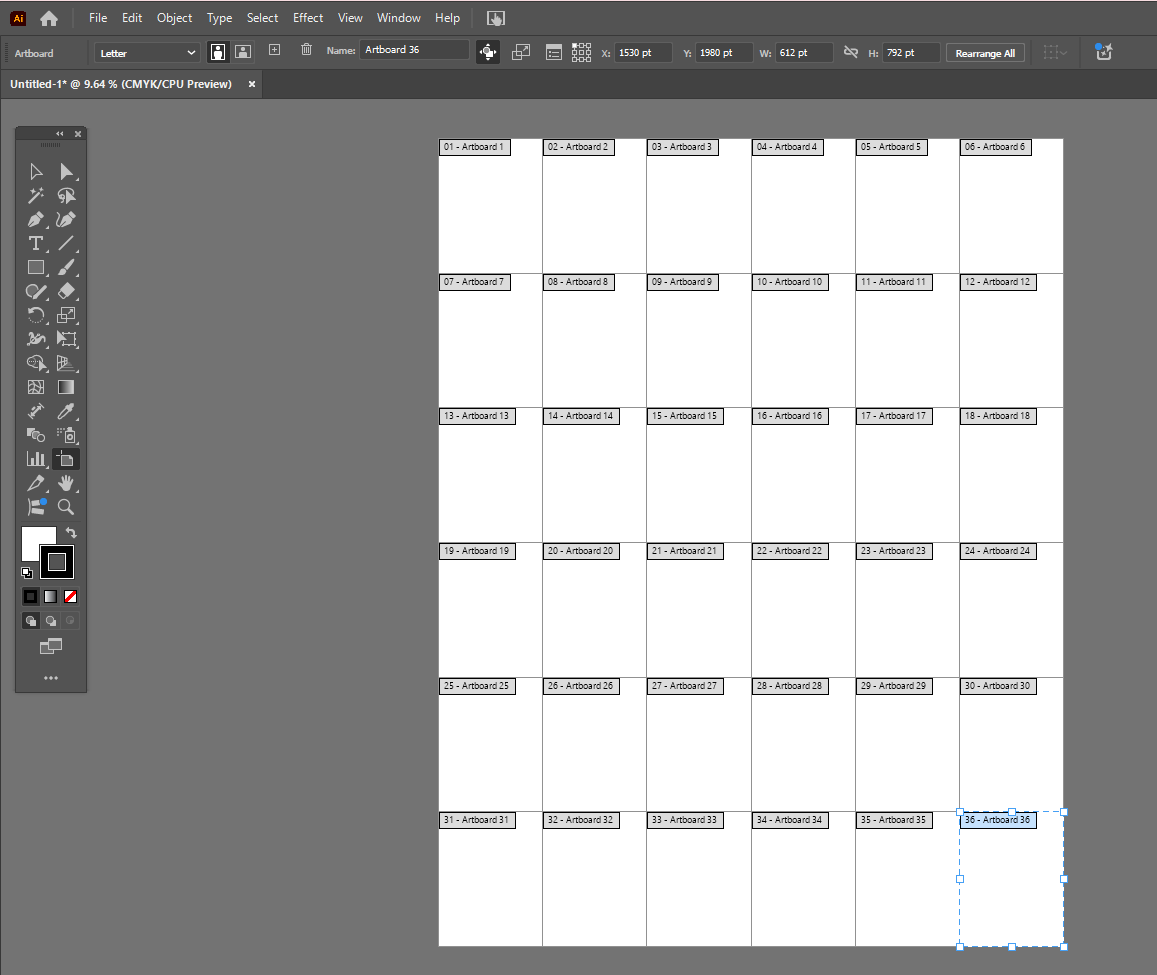Select the Blend tool
Viewport: 1157px width, 975px height.
pyautogui.click(x=35, y=435)
